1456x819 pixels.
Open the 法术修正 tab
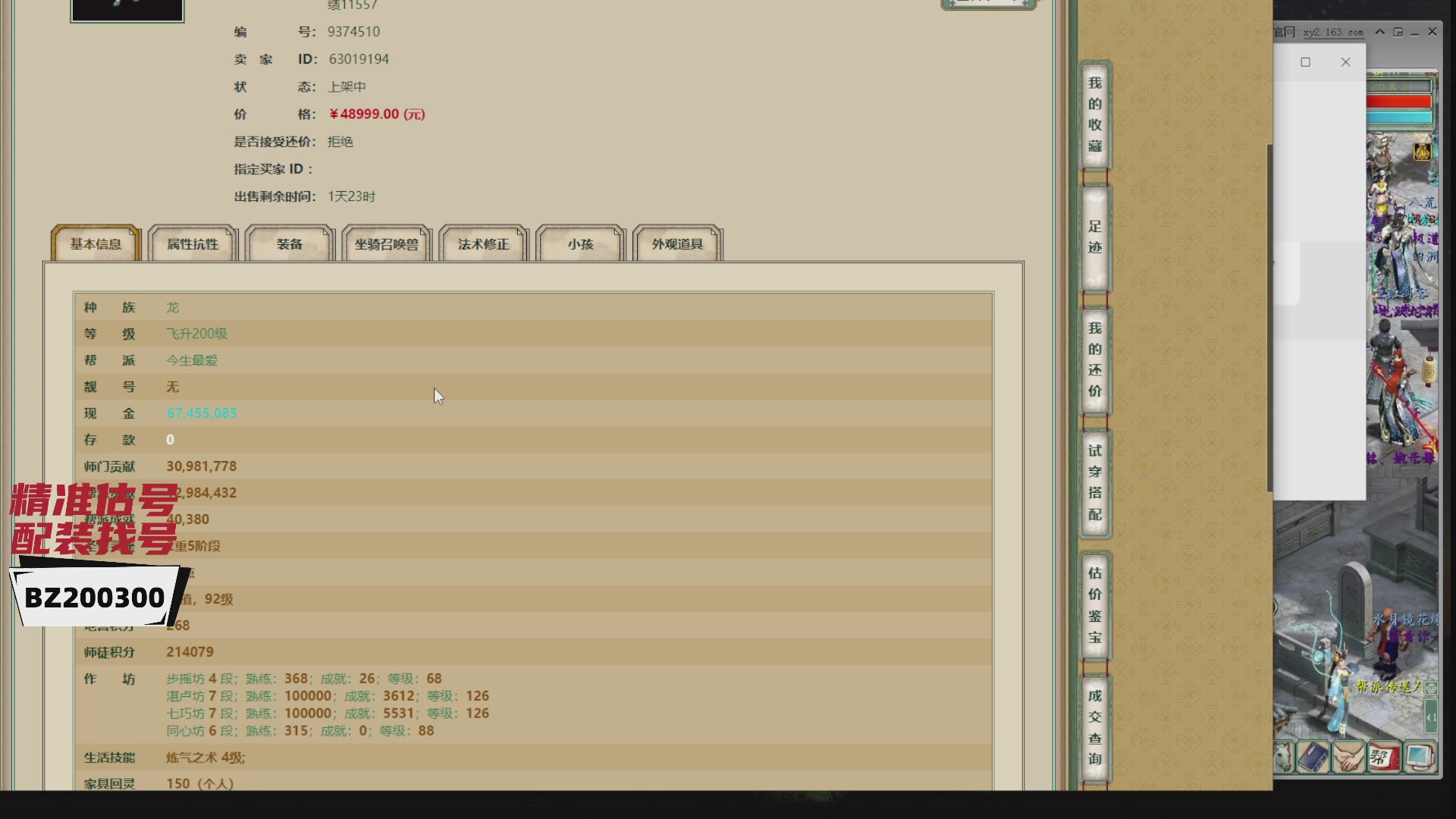483,244
